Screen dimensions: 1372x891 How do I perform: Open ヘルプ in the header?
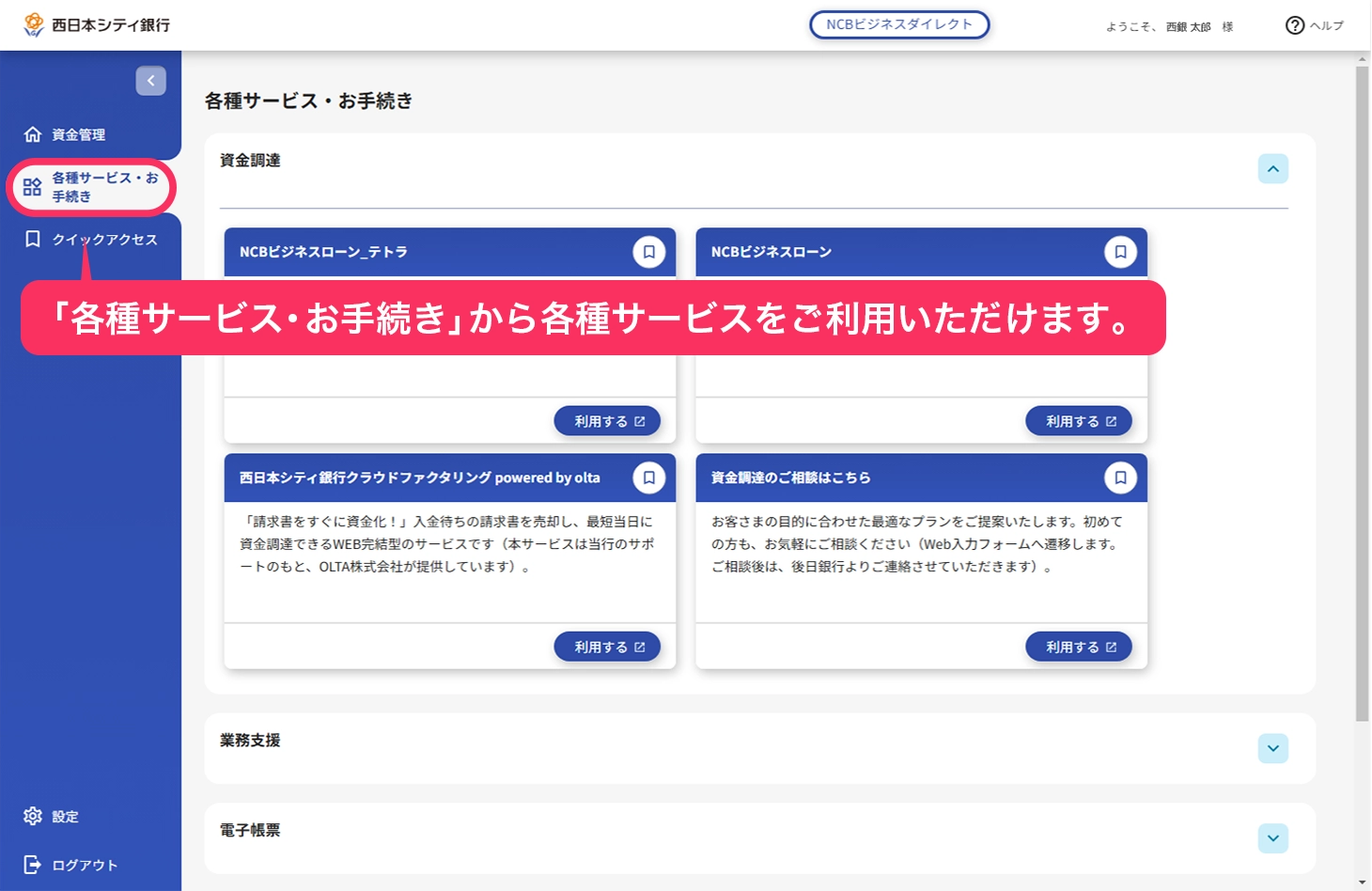tap(1315, 25)
